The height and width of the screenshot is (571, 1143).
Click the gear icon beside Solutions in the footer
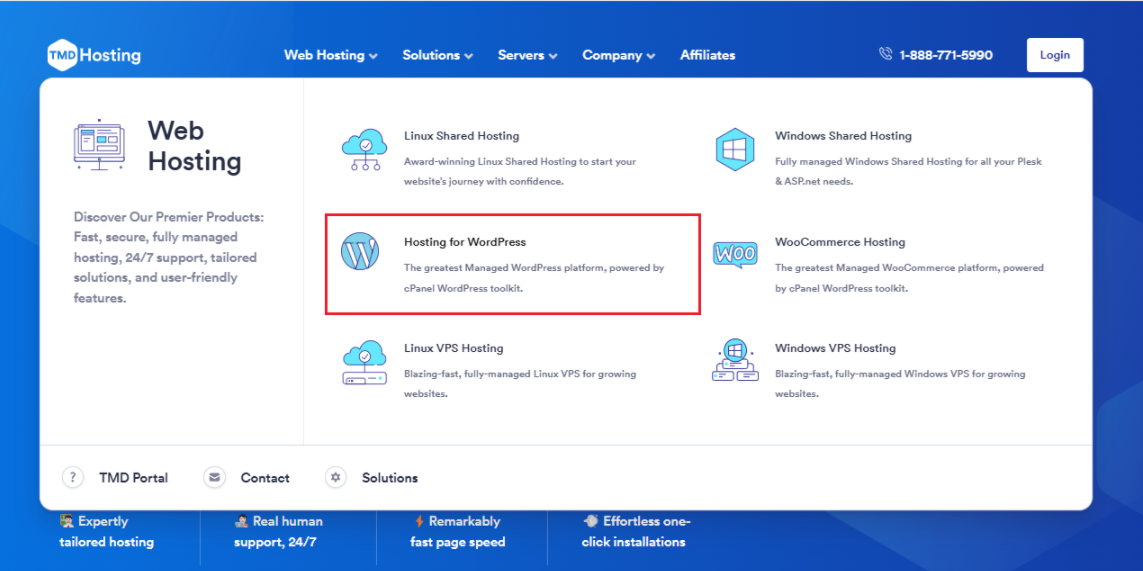pyautogui.click(x=335, y=478)
